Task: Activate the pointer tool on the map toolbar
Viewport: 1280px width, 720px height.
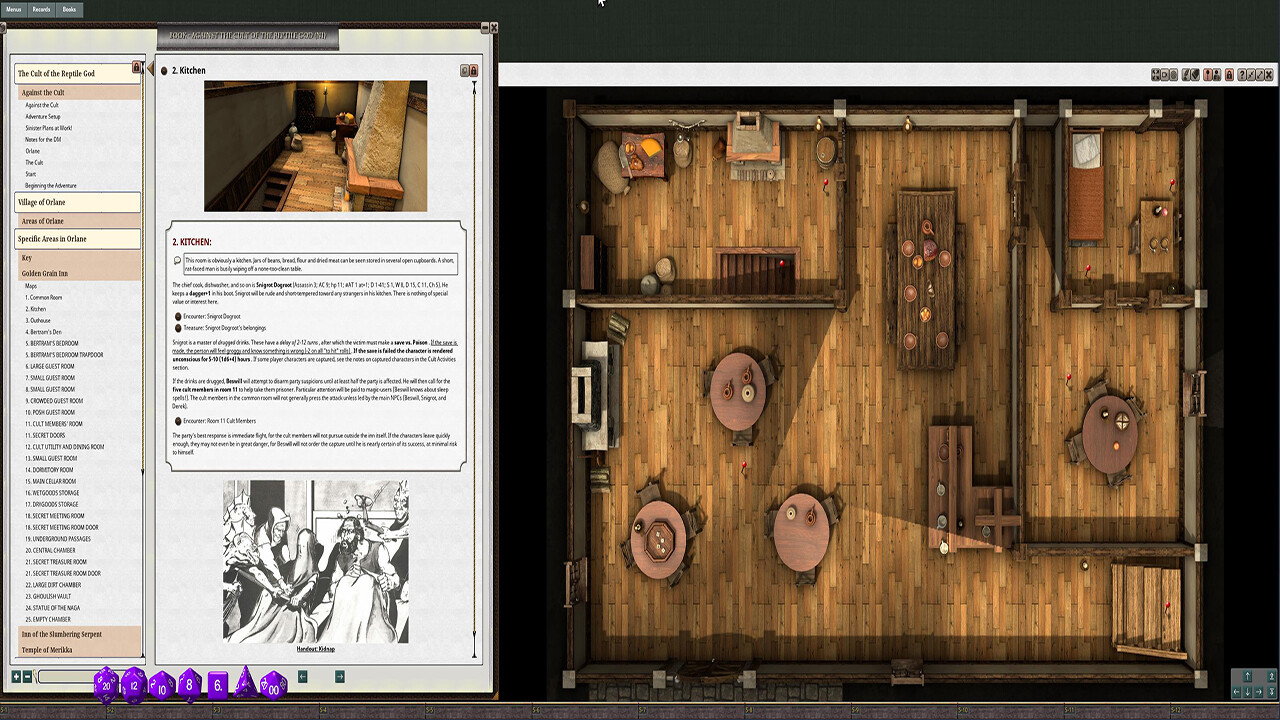Action: [1207, 73]
